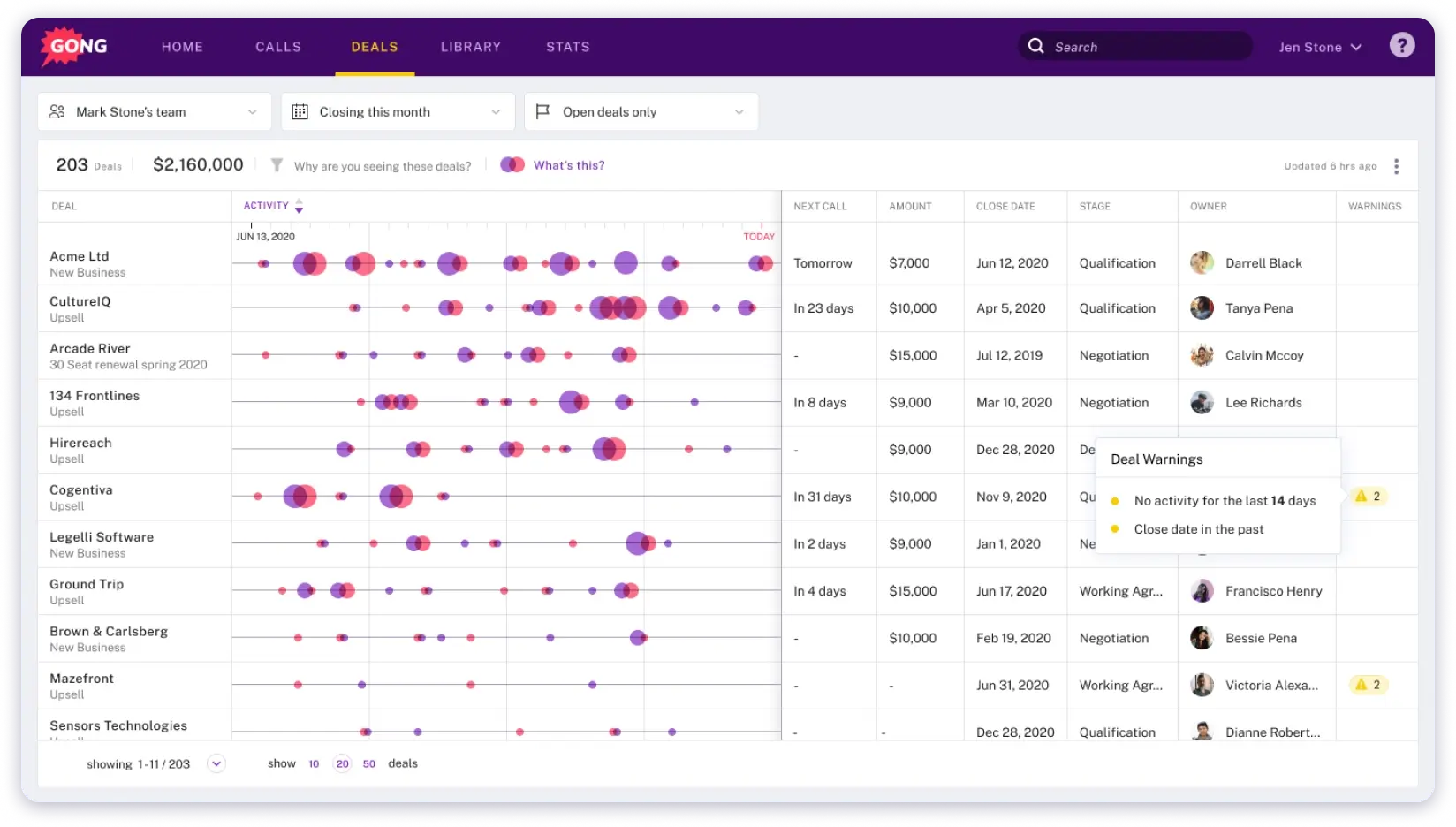Sort by the Activity column arrows
1456x827 pixels.
click(299, 206)
